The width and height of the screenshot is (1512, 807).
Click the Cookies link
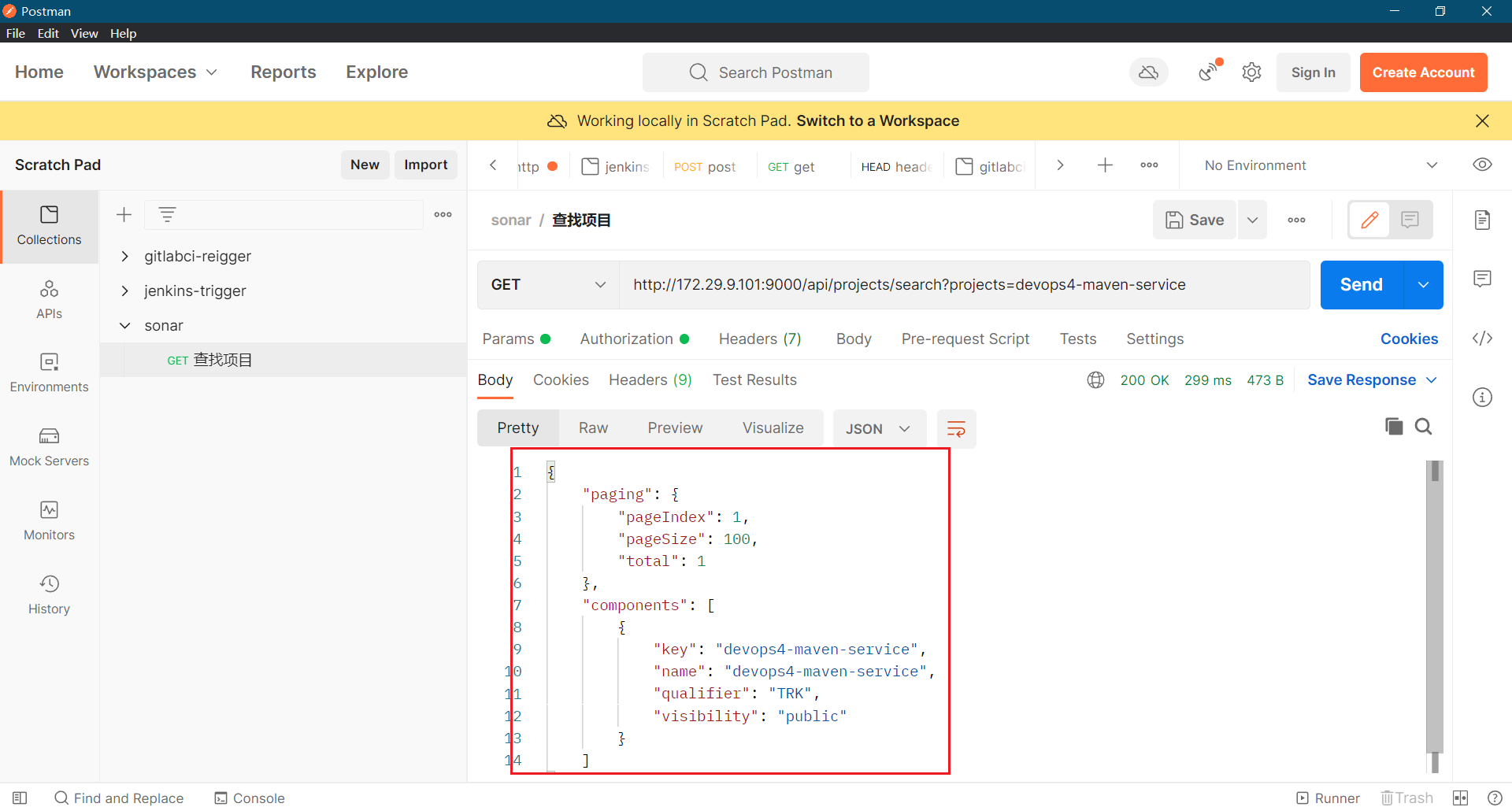click(1409, 339)
